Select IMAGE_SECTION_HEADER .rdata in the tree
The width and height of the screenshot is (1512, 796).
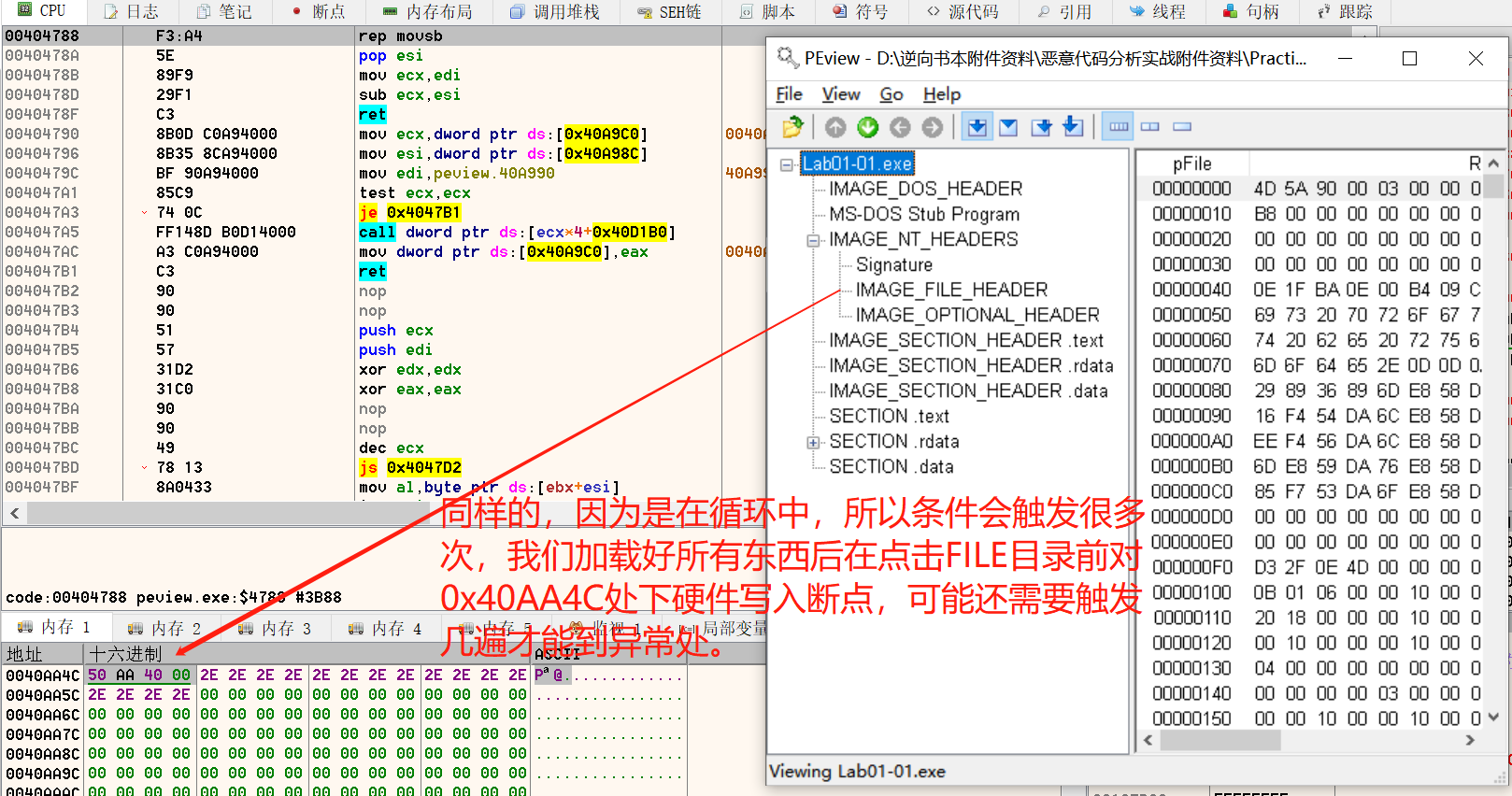pos(971,365)
